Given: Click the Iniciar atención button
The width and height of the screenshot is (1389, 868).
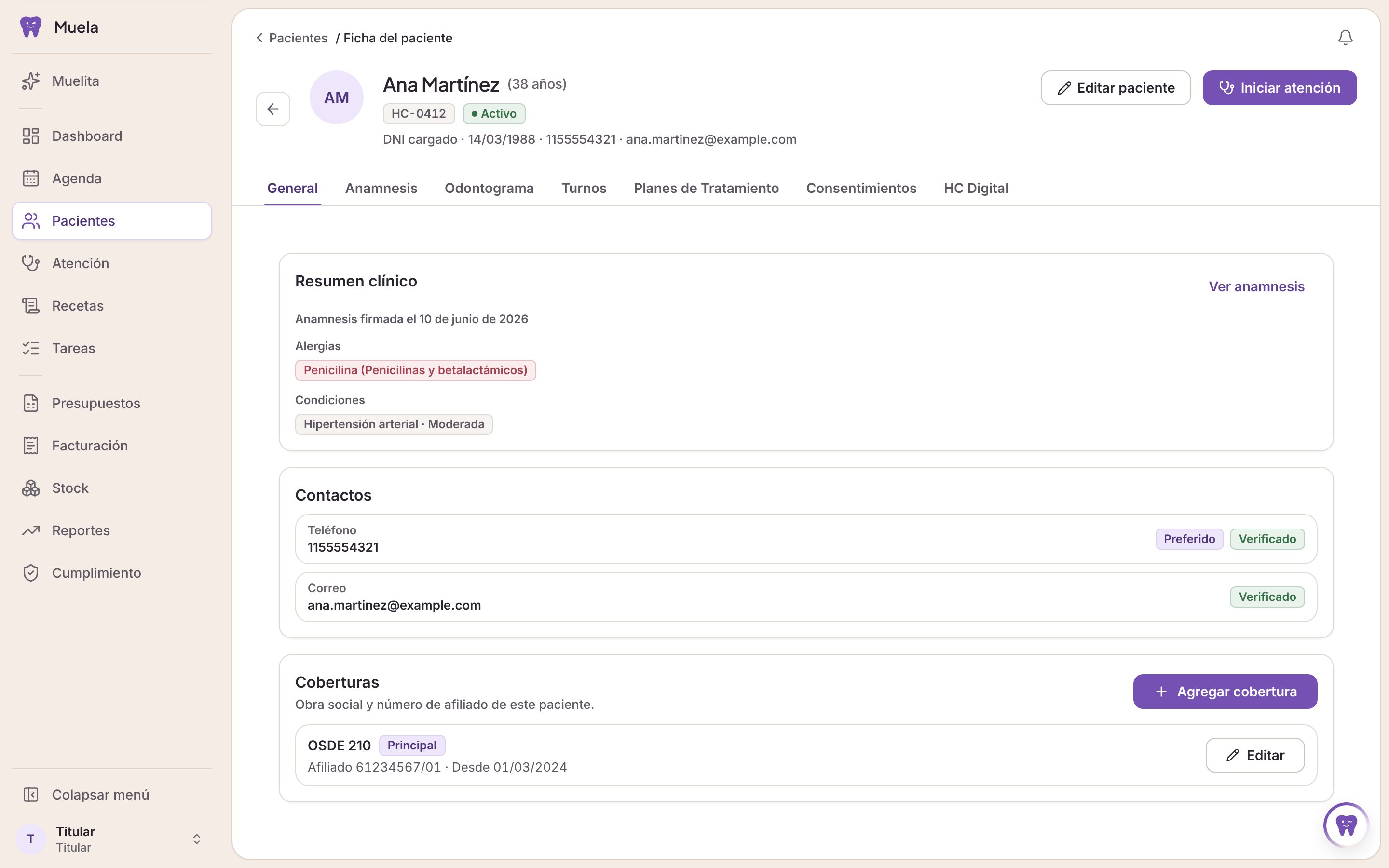Looking at the screenshot, I should (1280, 88).
